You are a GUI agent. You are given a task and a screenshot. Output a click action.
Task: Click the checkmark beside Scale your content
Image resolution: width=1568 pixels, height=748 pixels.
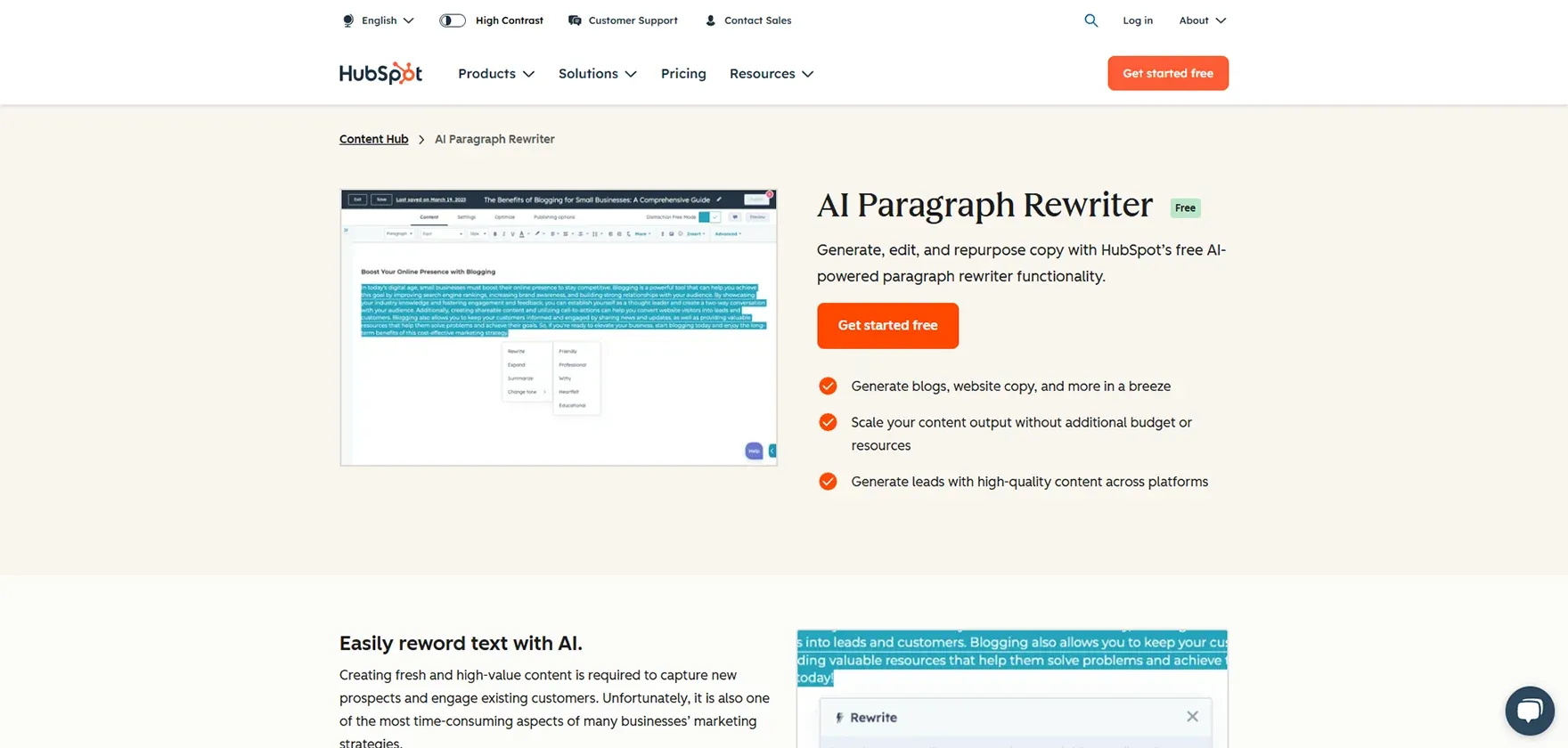(828, 422)
